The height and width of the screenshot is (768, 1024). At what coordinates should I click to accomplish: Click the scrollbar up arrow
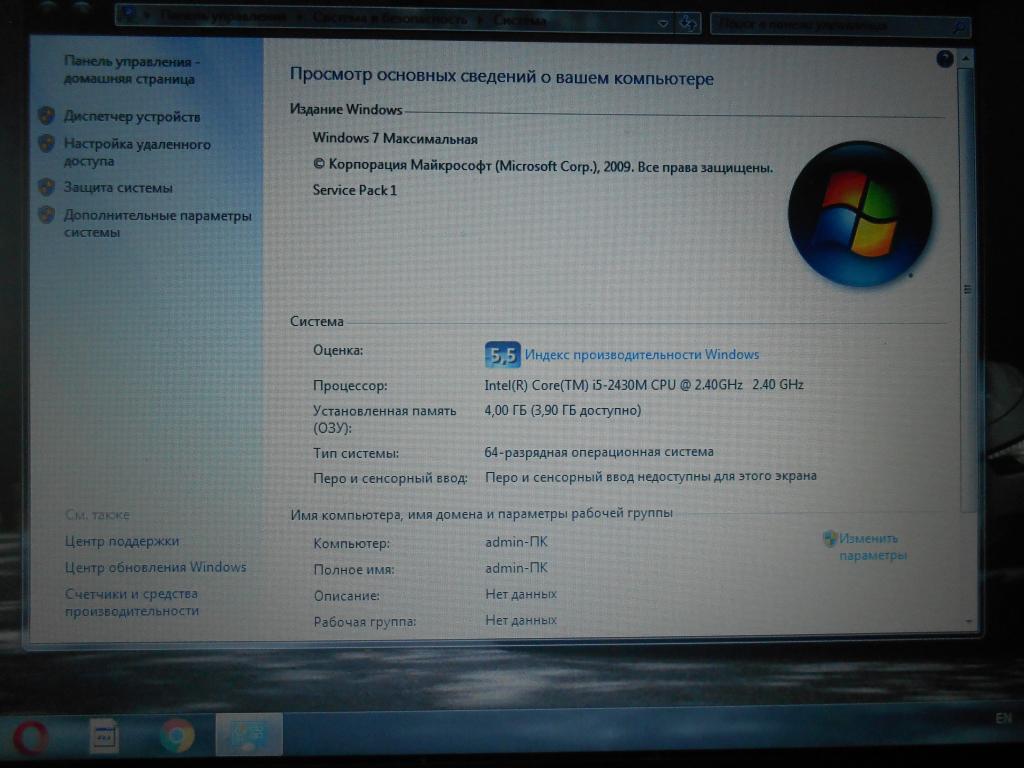966,59
